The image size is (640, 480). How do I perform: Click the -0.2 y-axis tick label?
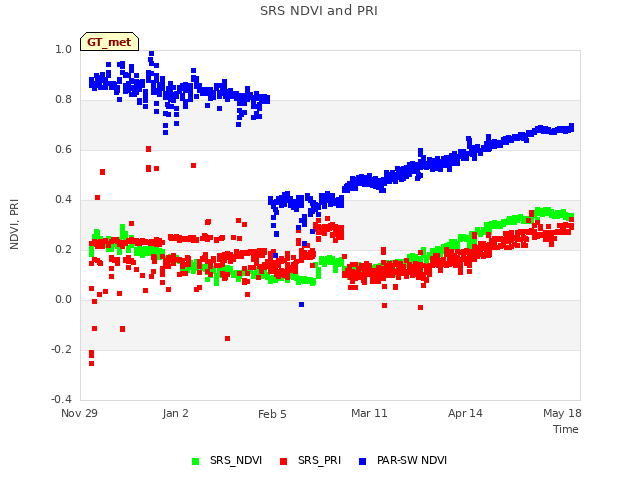coord(61,349)
